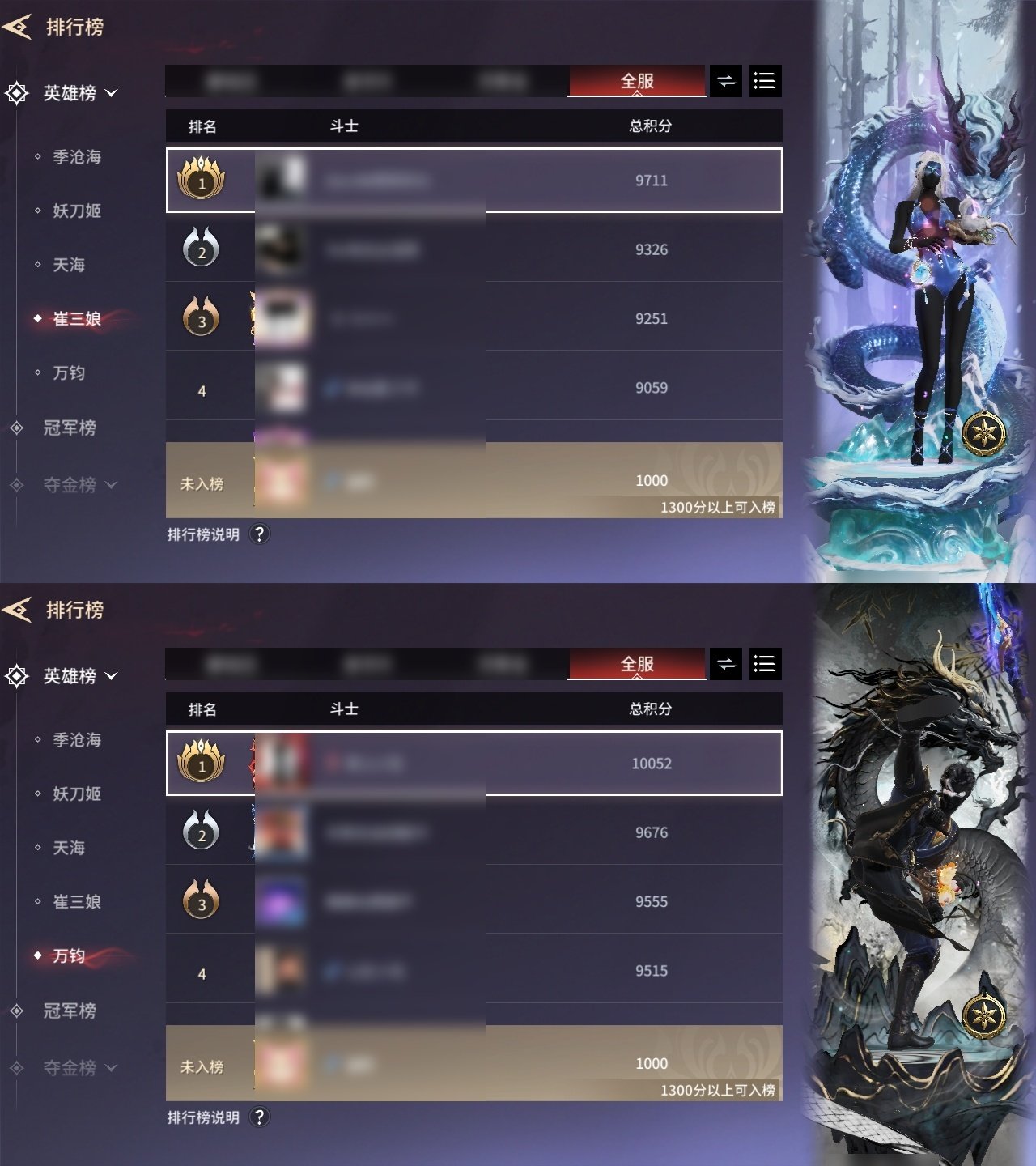Click the gold flower emblem on the blue dragon character
Viewport: 1036px width, 1166px height.
point(984,433)
